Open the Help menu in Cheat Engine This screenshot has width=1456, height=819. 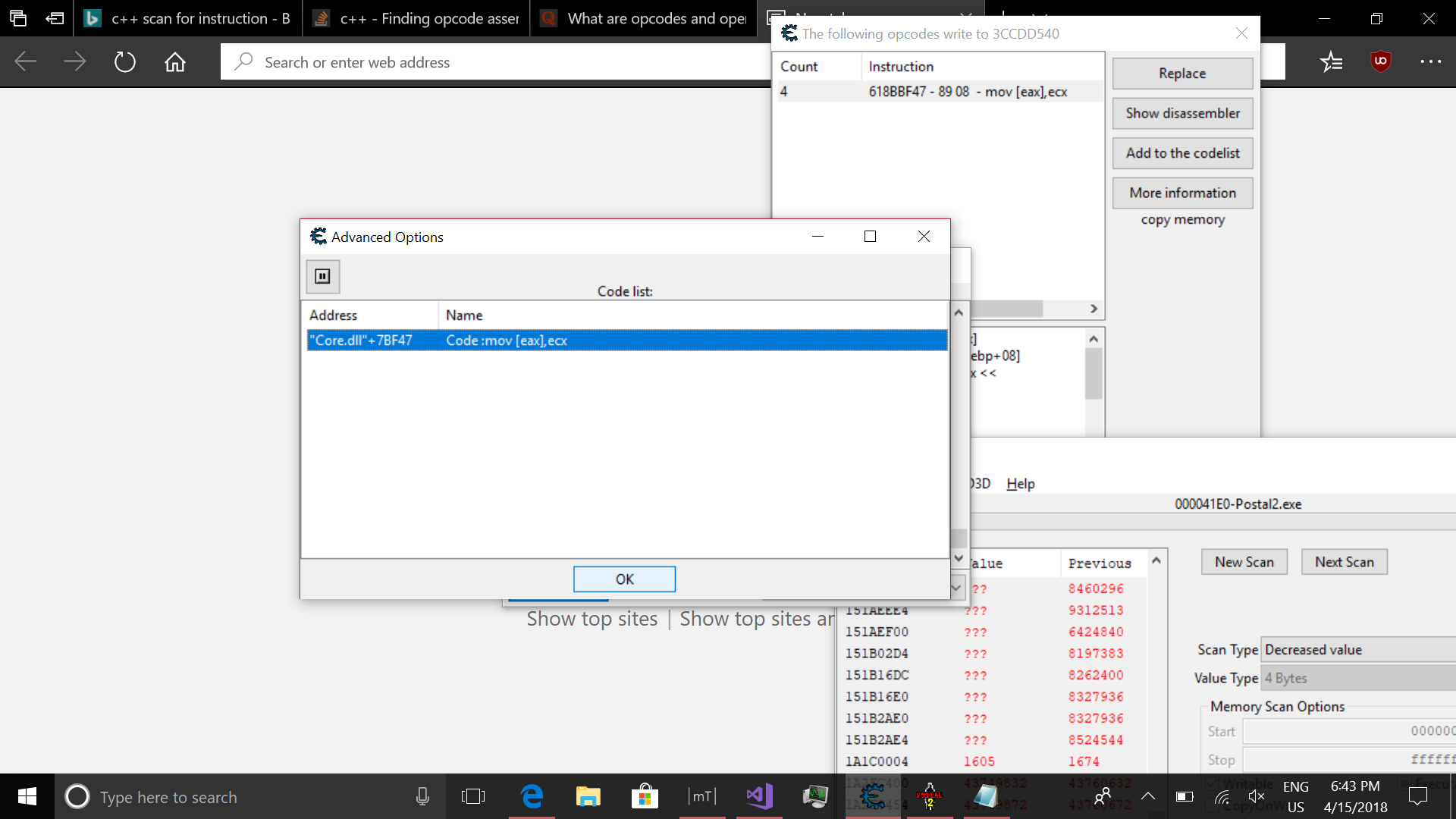(1020, 483)
